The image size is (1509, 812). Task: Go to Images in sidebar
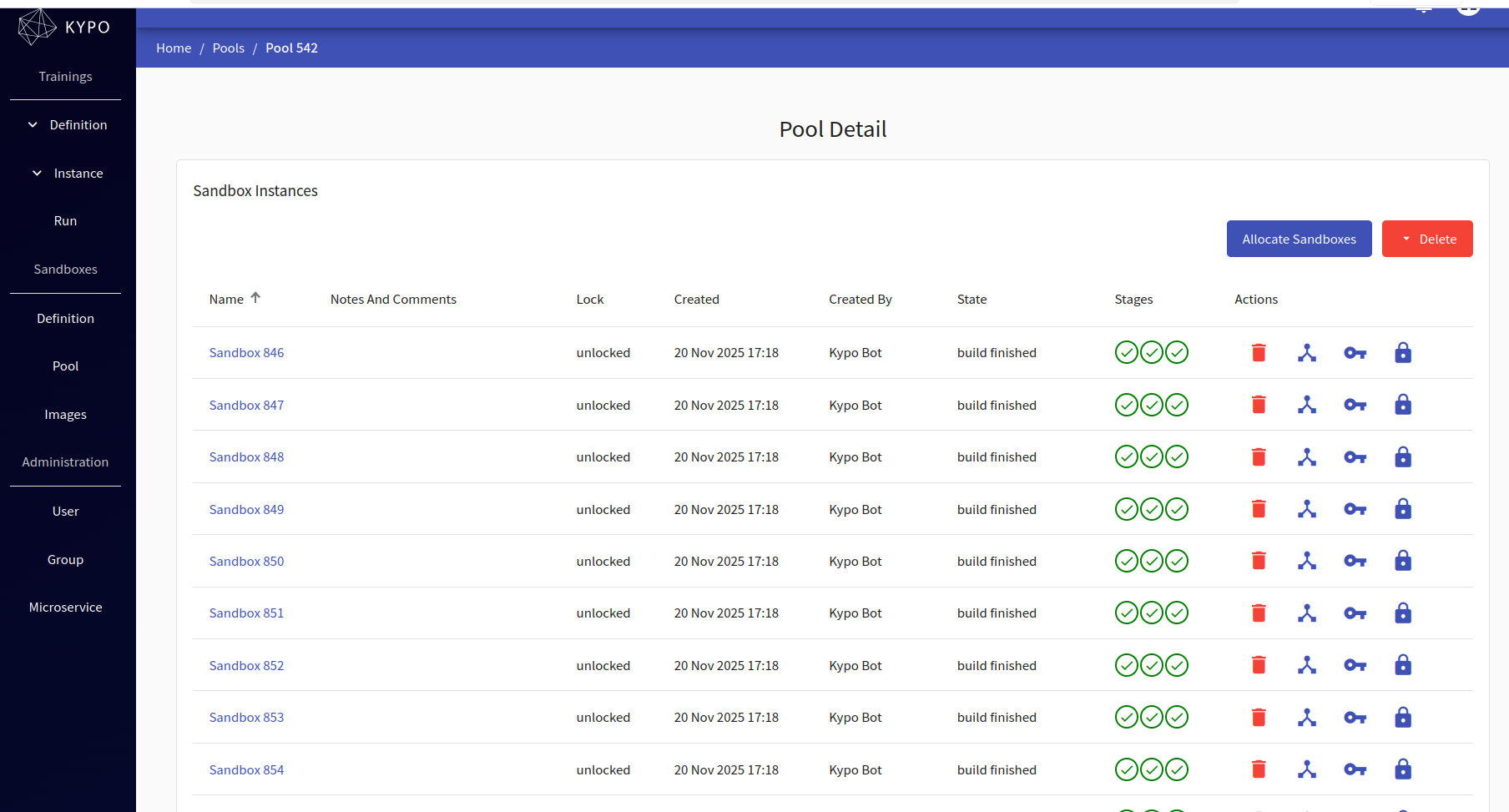(x=65, y=415)
